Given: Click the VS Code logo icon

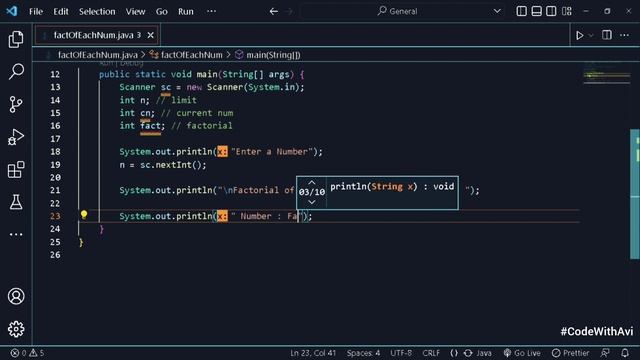Looking at the screenshot, I should coord(12,11).
